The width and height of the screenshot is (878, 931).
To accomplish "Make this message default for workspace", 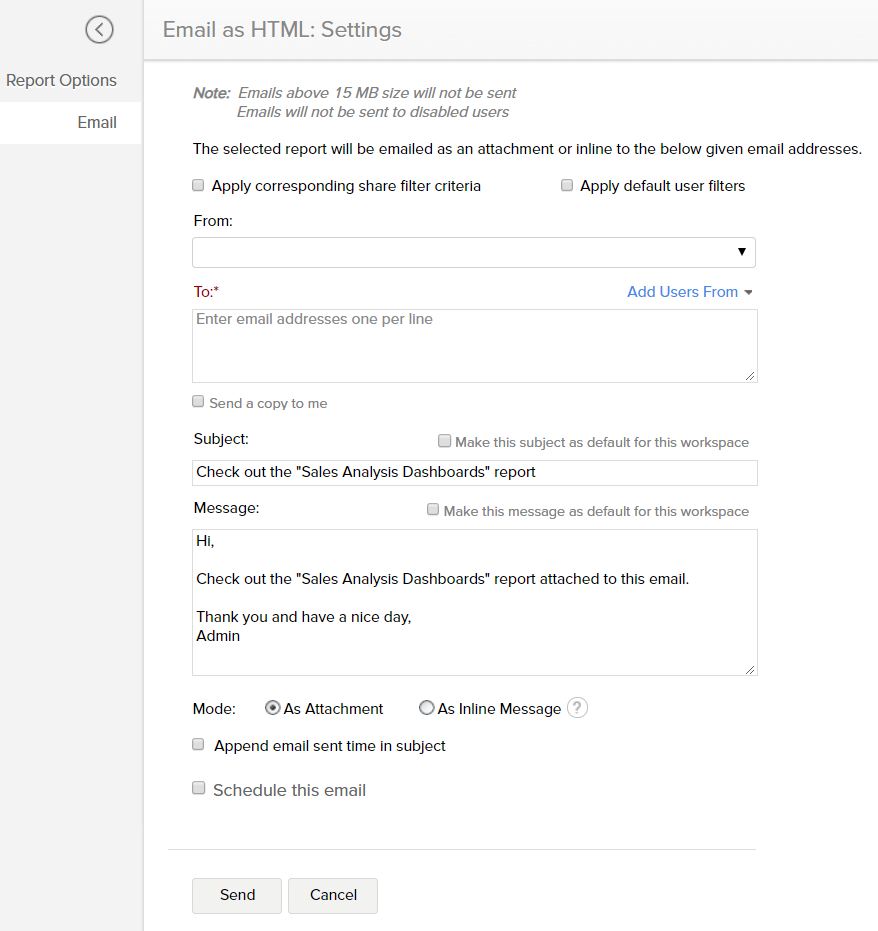I will tap(433, 510).
